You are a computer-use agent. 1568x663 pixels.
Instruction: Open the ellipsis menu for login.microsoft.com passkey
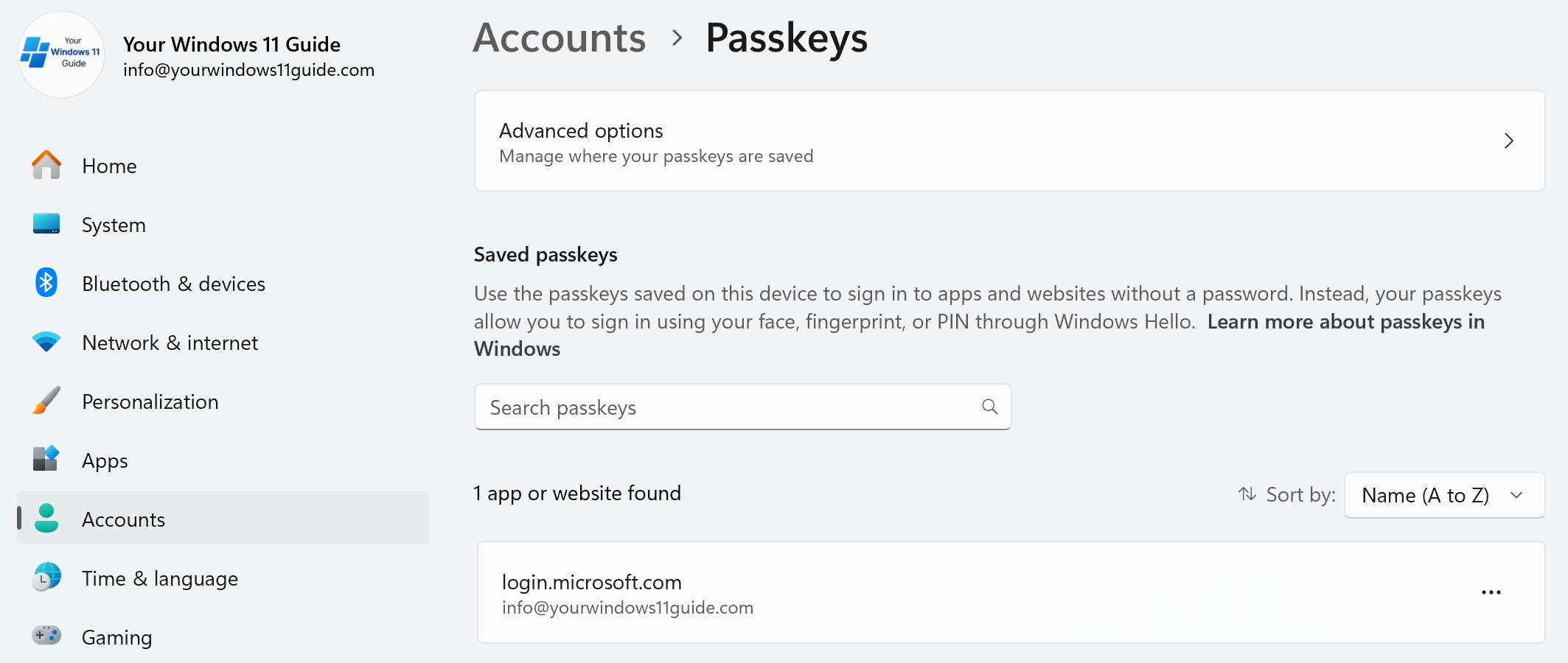(1491, 592)
